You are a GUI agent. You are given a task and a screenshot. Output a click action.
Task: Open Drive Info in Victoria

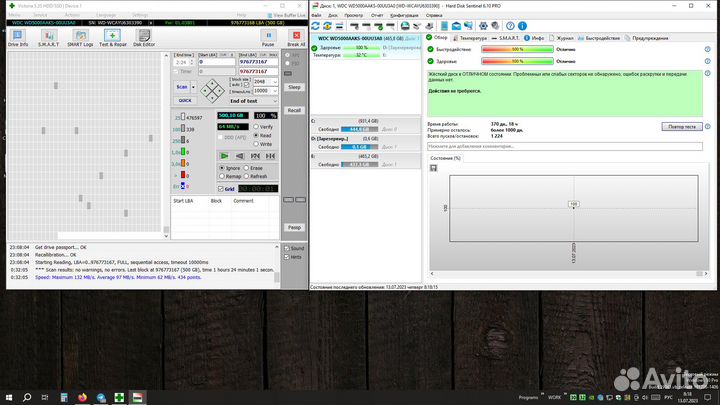click(x=17, y=38)
